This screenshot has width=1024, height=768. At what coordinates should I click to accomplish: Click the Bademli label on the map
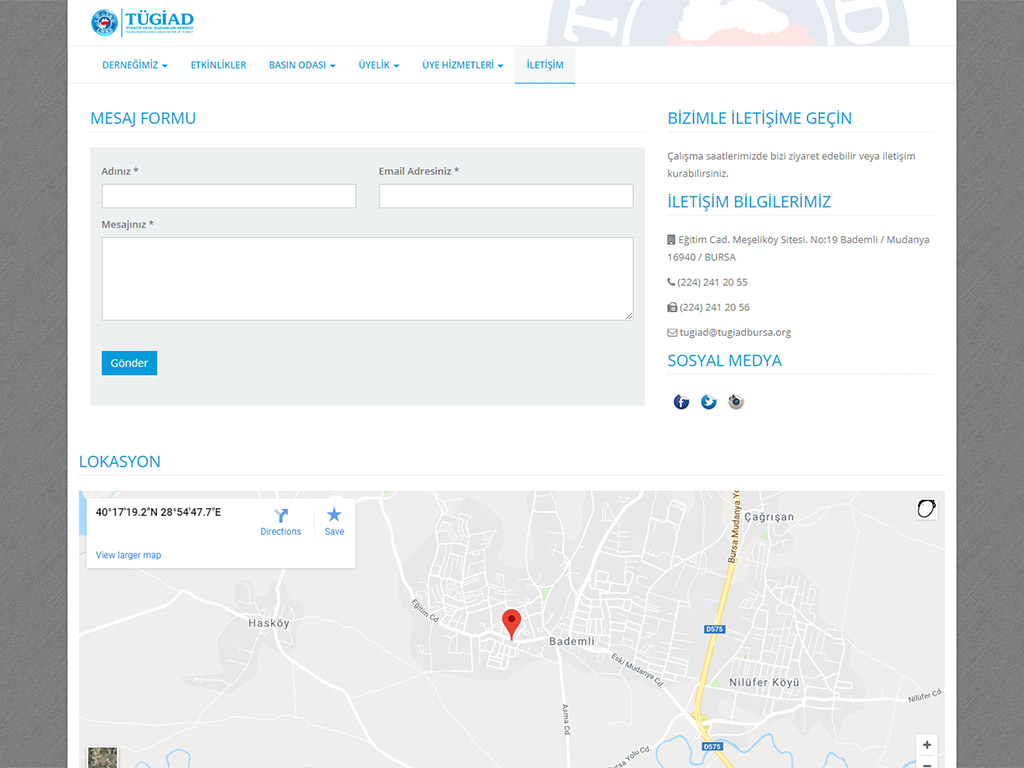(x=572, y=641)
